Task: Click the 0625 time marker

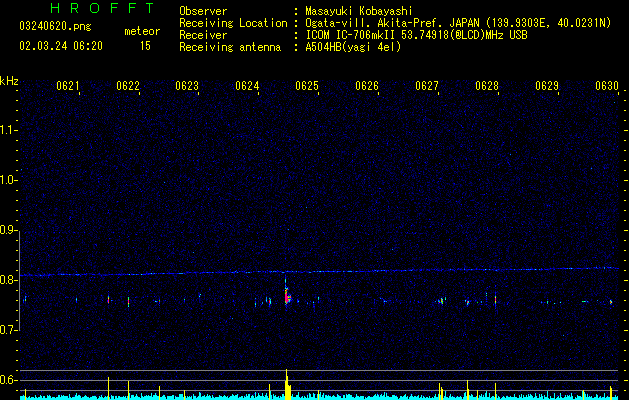Action: [x=307, y=86]
